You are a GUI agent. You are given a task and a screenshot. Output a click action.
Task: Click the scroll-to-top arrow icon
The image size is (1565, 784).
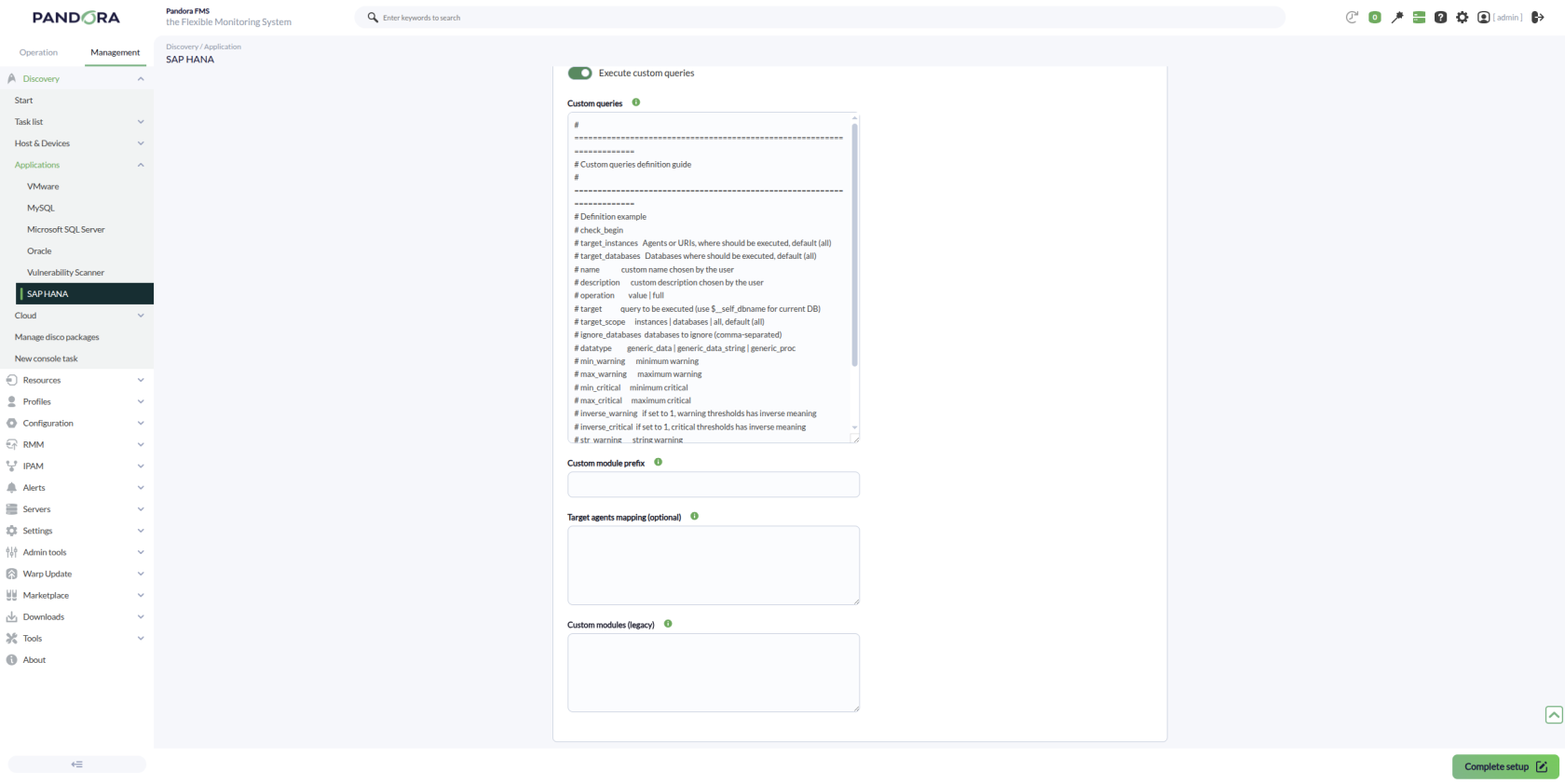coord(1554,715)
